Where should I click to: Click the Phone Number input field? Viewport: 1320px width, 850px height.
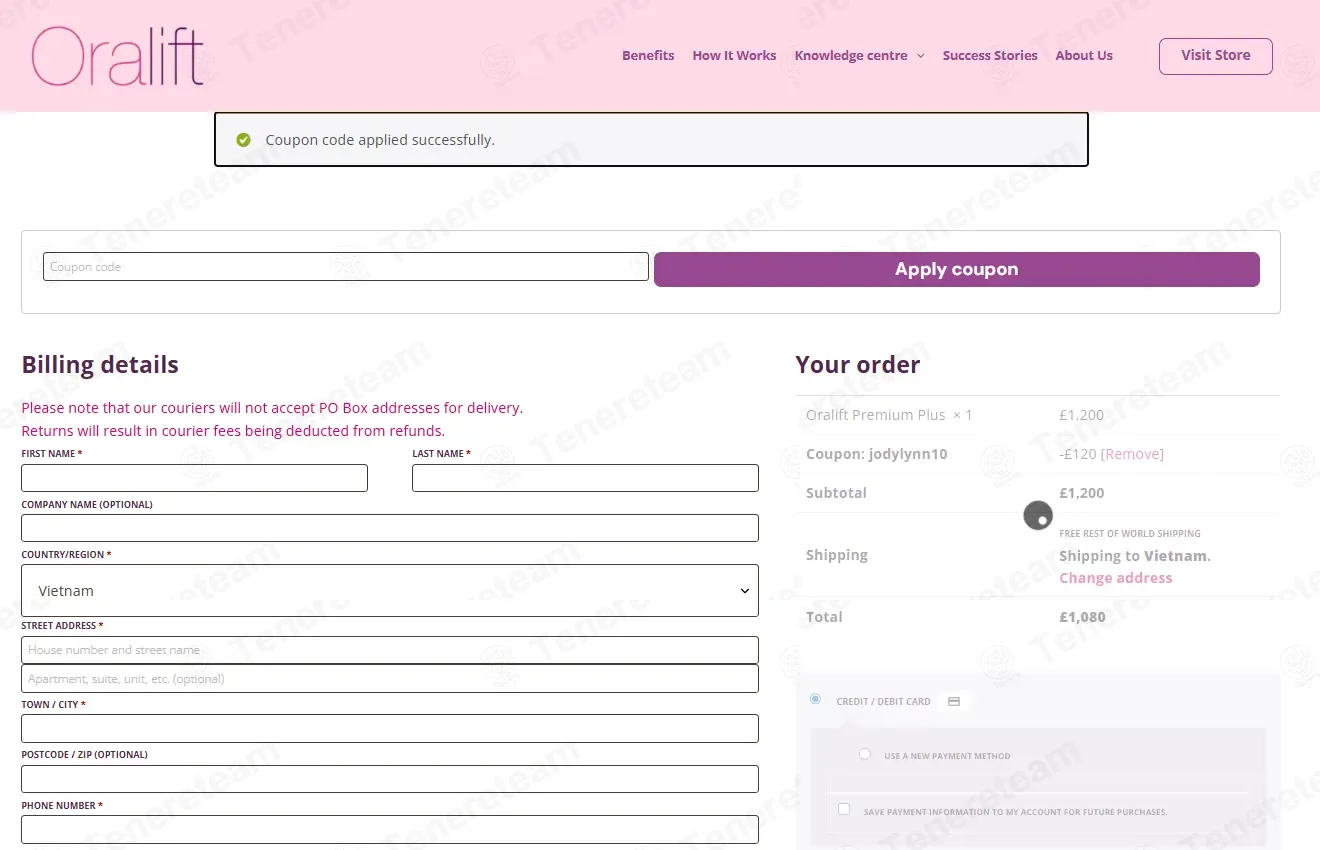(x=390, y=829)
